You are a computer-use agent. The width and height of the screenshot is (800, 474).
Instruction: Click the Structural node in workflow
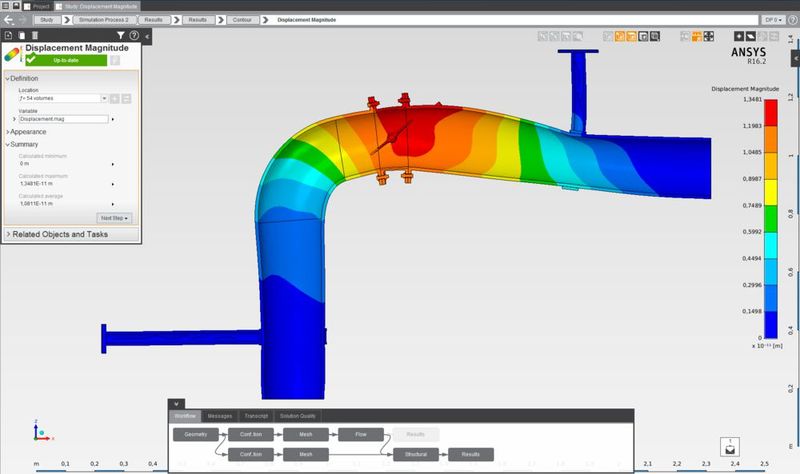pos(416,454)
